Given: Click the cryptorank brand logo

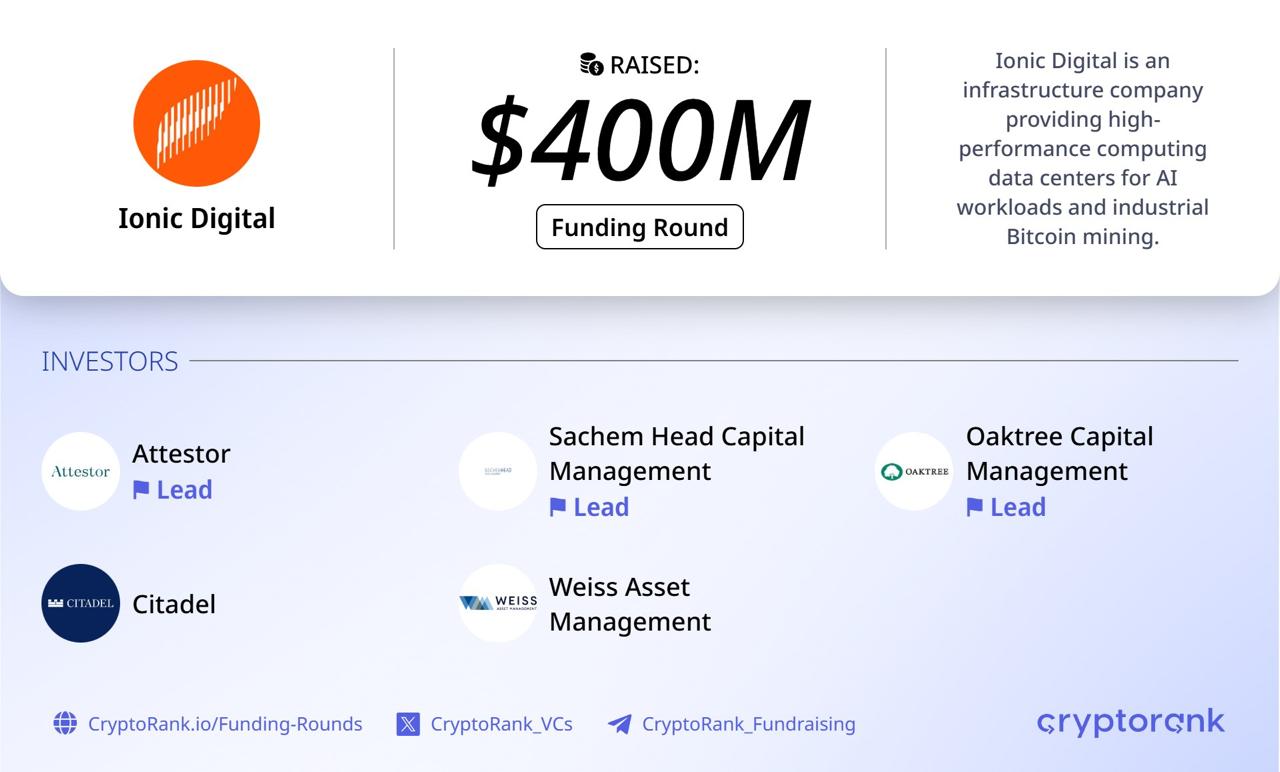Looking at the screenshot, I should pyautogui.click(x=1131, y=722).
